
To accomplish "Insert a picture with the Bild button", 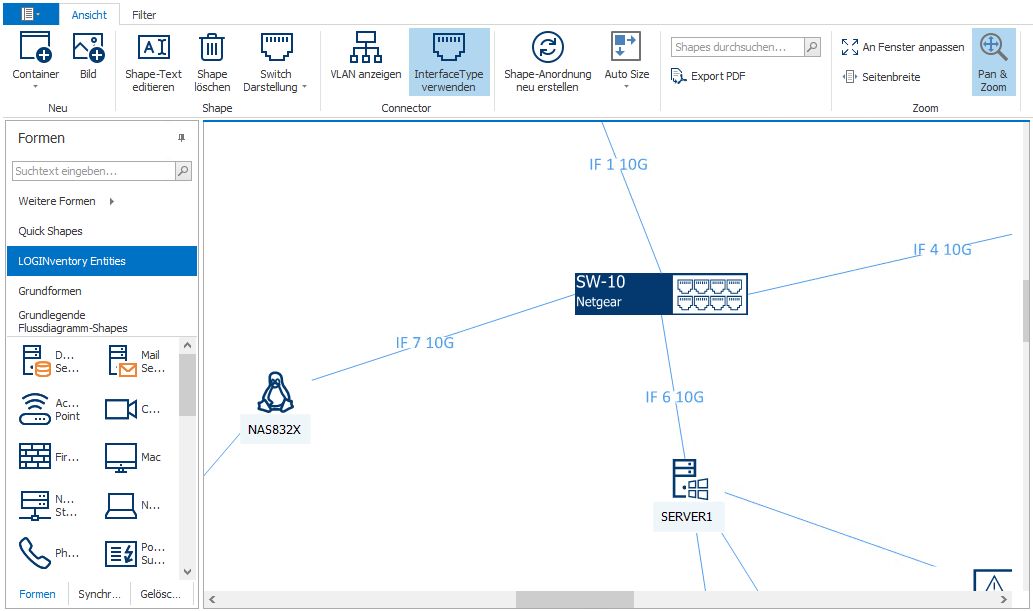I will pyautogui.click(x=88, y=61).
